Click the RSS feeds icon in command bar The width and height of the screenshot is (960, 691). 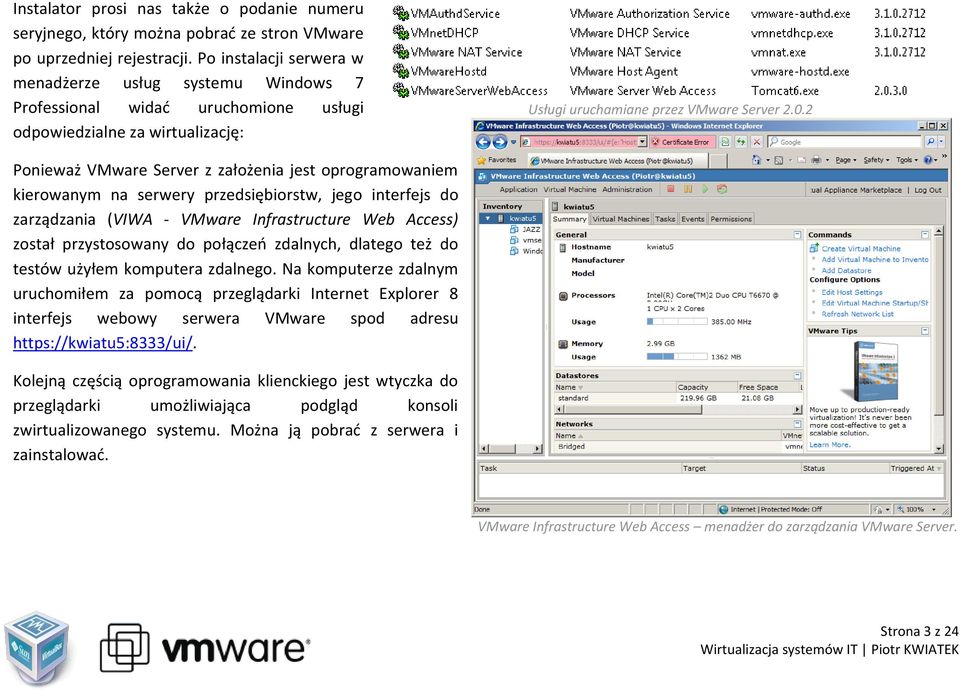coord(779,160)
